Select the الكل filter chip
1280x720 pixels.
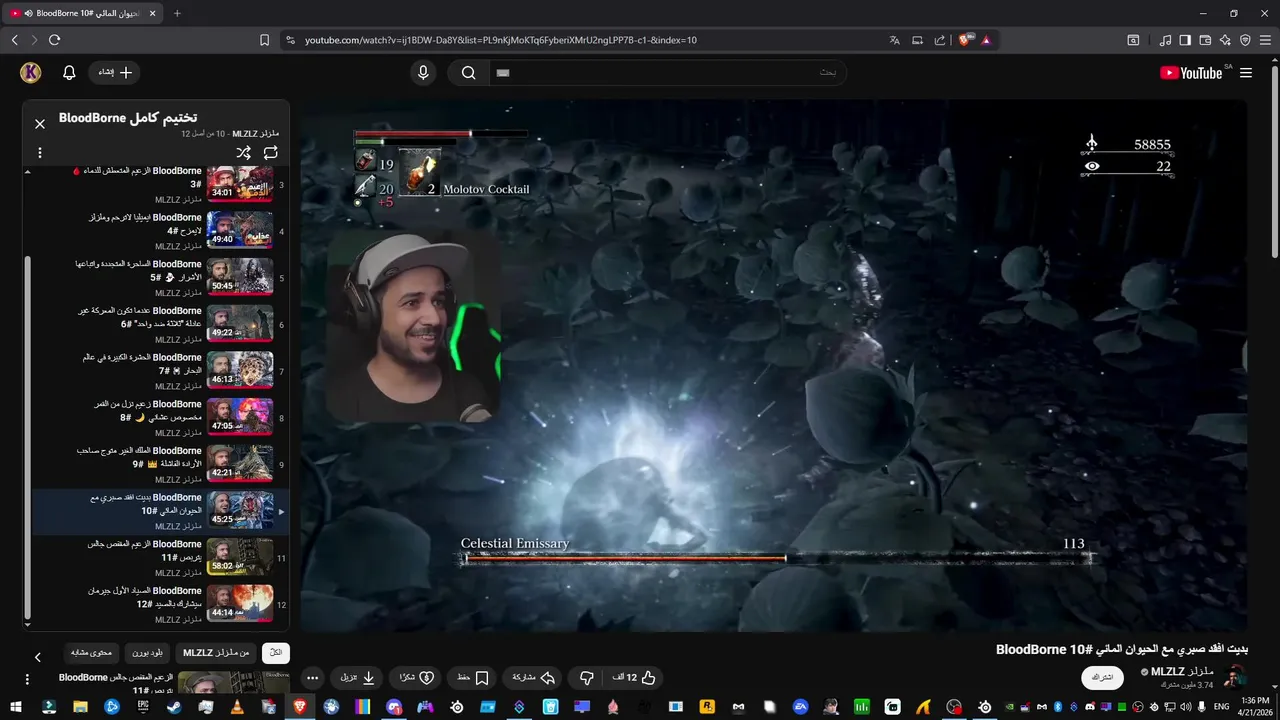coord(276,653)
